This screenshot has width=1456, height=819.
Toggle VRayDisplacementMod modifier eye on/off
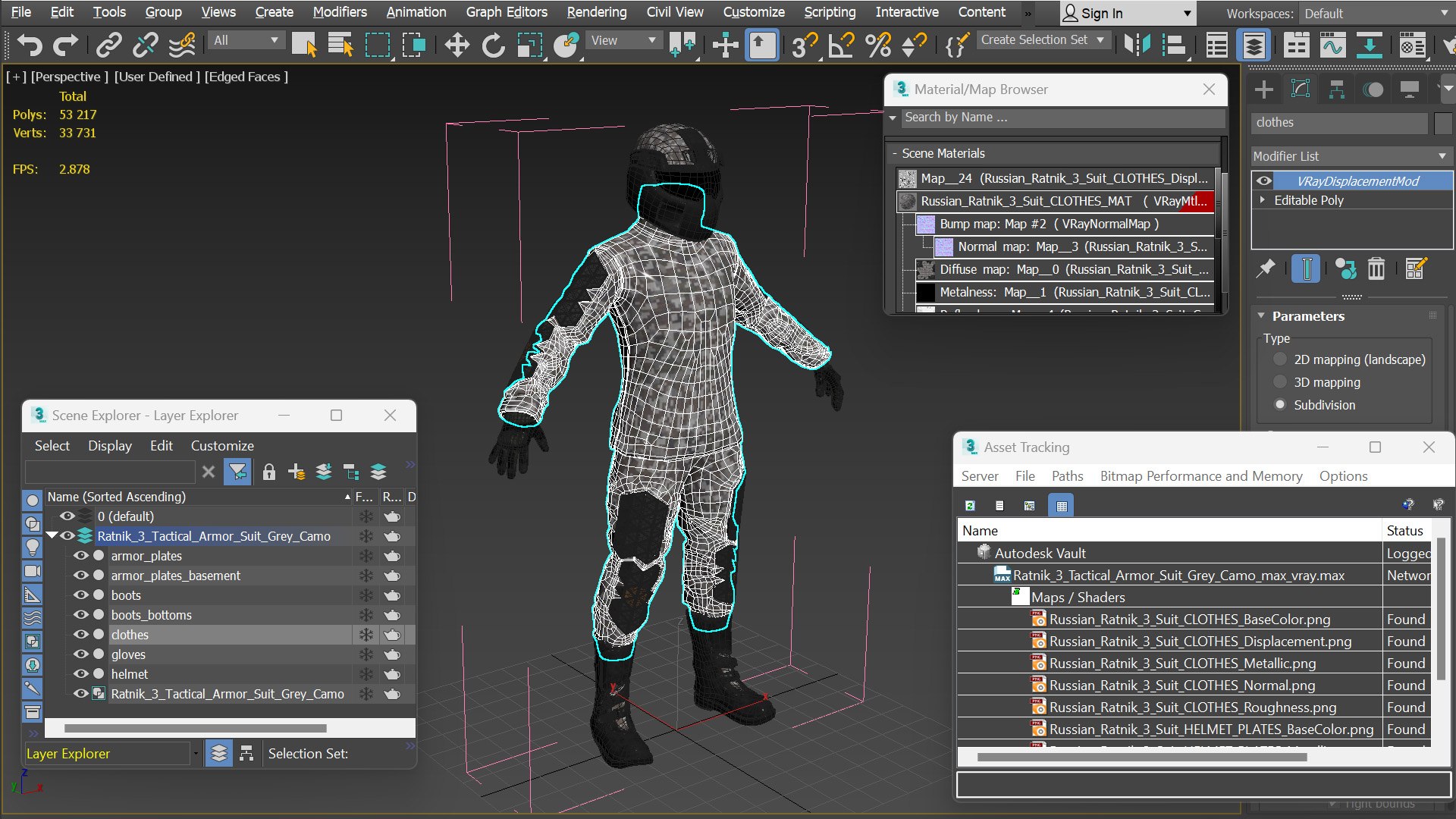coord(1263,181)
